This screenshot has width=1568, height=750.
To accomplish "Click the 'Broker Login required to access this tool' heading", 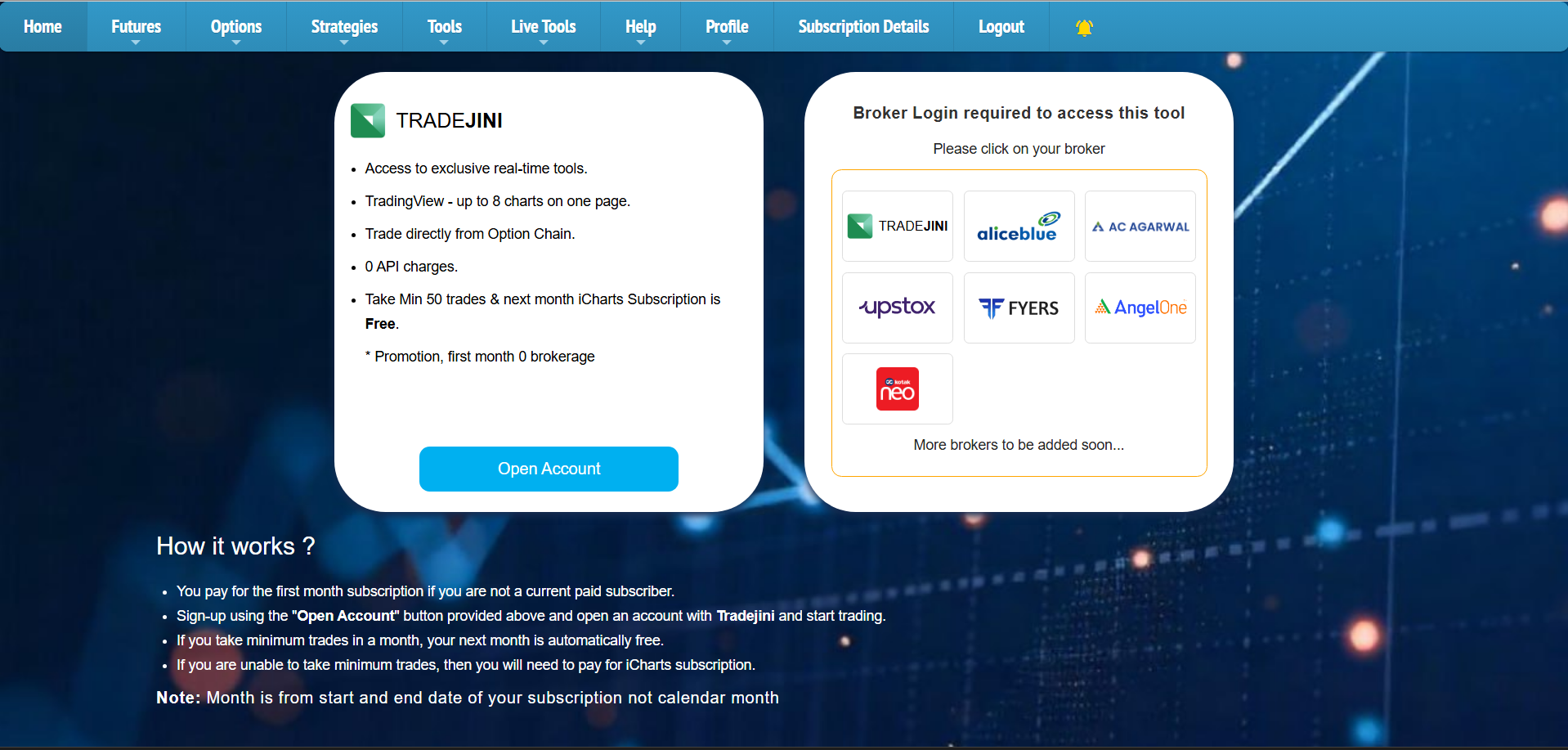I will pyautogui.click(x=1019, y=113).
